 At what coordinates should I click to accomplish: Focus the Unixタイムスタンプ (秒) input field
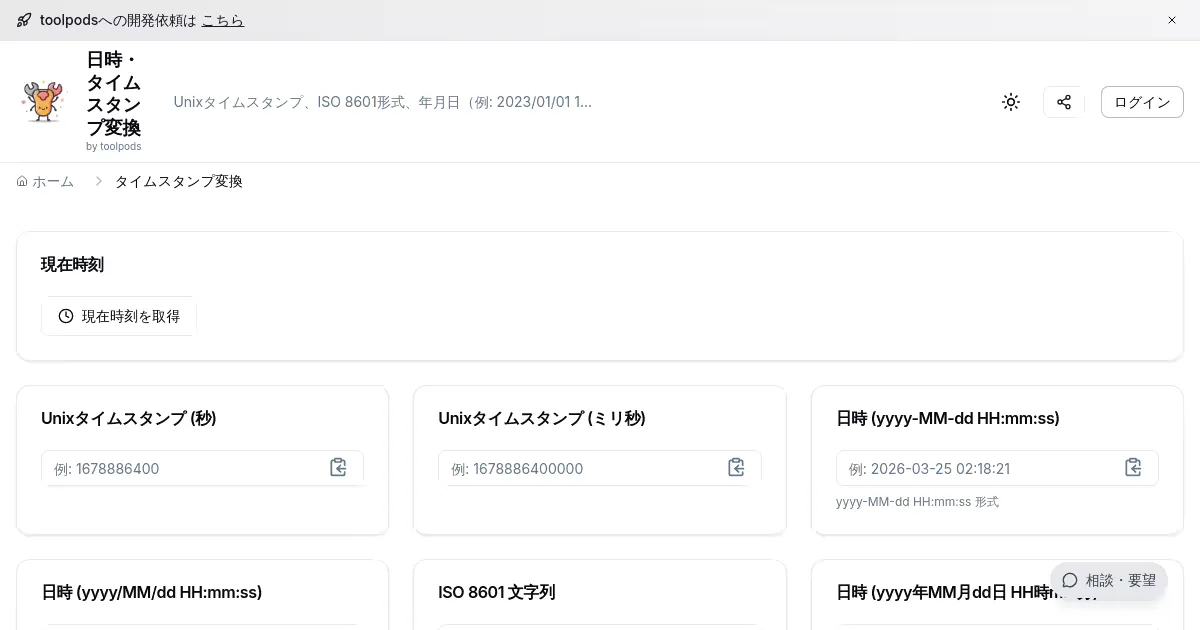coord(180,468)
